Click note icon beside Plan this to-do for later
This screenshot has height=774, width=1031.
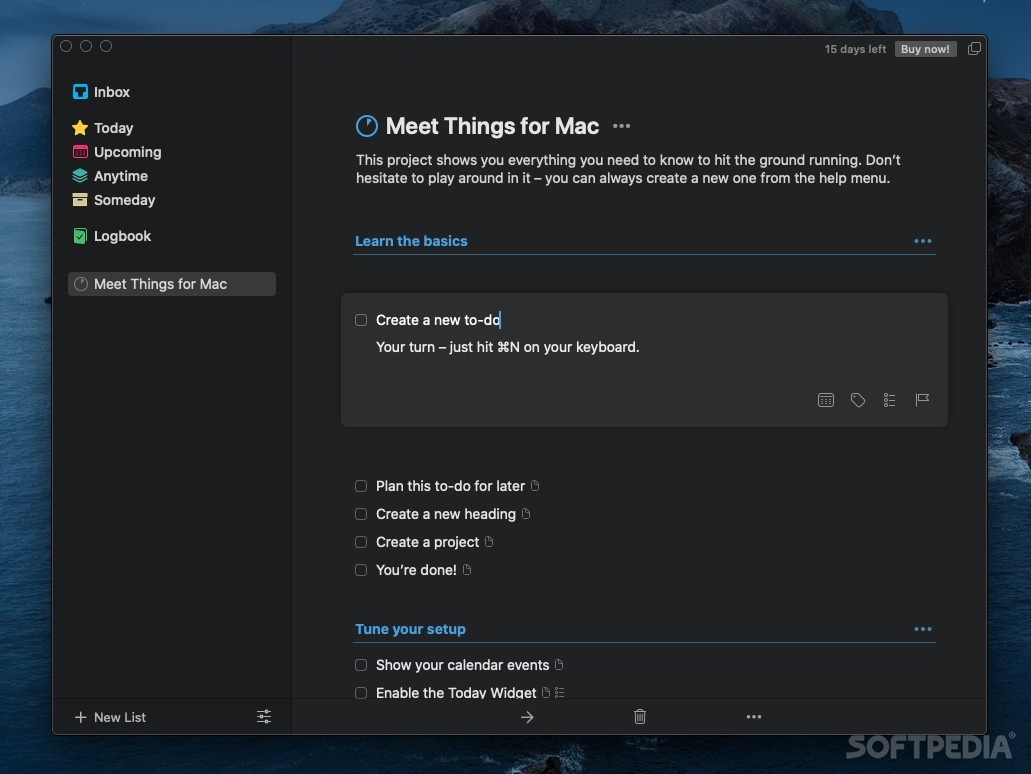[535, 485]
